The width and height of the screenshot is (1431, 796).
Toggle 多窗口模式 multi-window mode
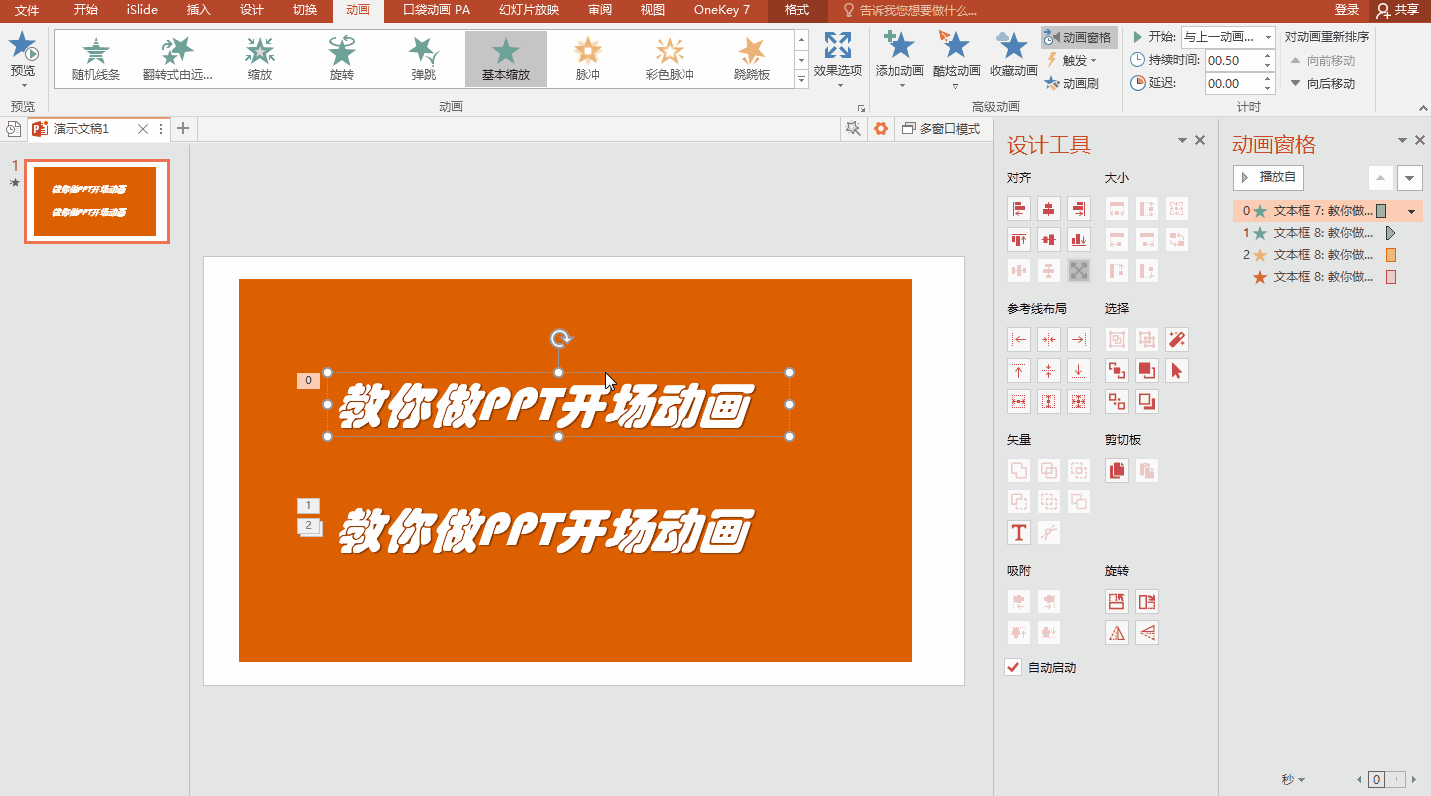click(x=941, y=129)
